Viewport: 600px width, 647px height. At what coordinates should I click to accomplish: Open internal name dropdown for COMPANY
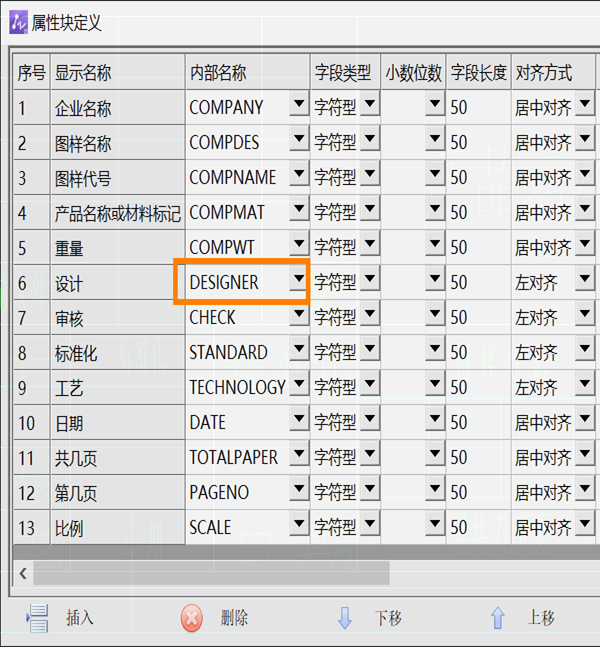coord(299,104)
